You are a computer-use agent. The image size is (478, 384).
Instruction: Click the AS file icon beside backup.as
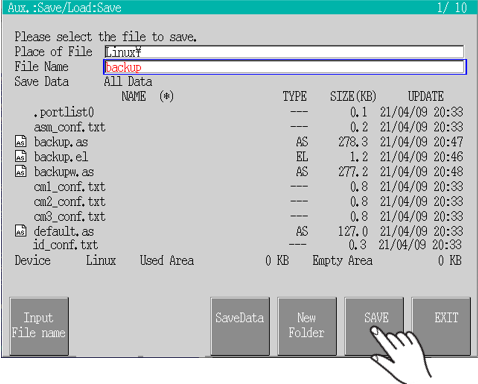click(x=21, y=142)
